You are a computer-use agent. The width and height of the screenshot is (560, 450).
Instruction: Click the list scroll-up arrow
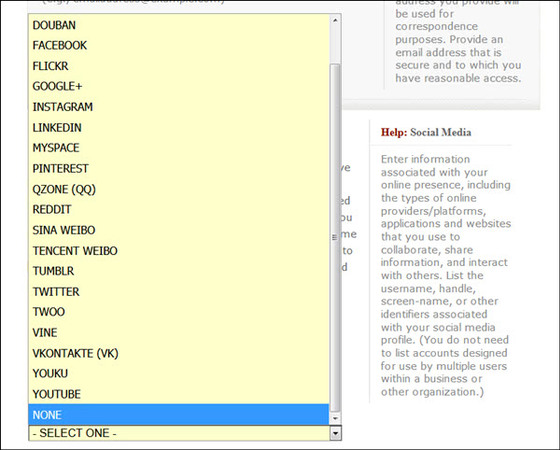tap(335, 20)
